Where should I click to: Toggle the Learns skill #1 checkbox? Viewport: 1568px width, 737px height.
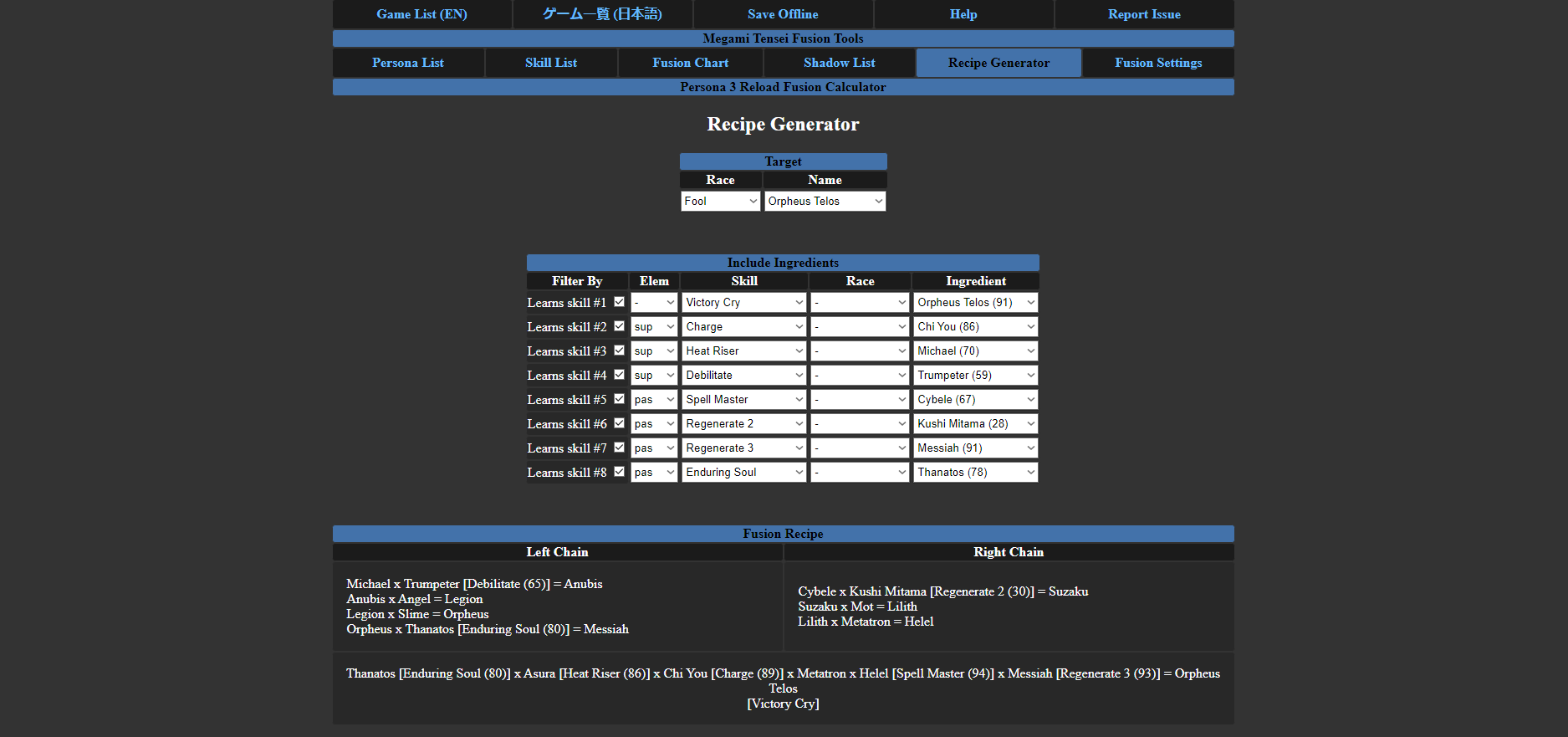point(619,302)
